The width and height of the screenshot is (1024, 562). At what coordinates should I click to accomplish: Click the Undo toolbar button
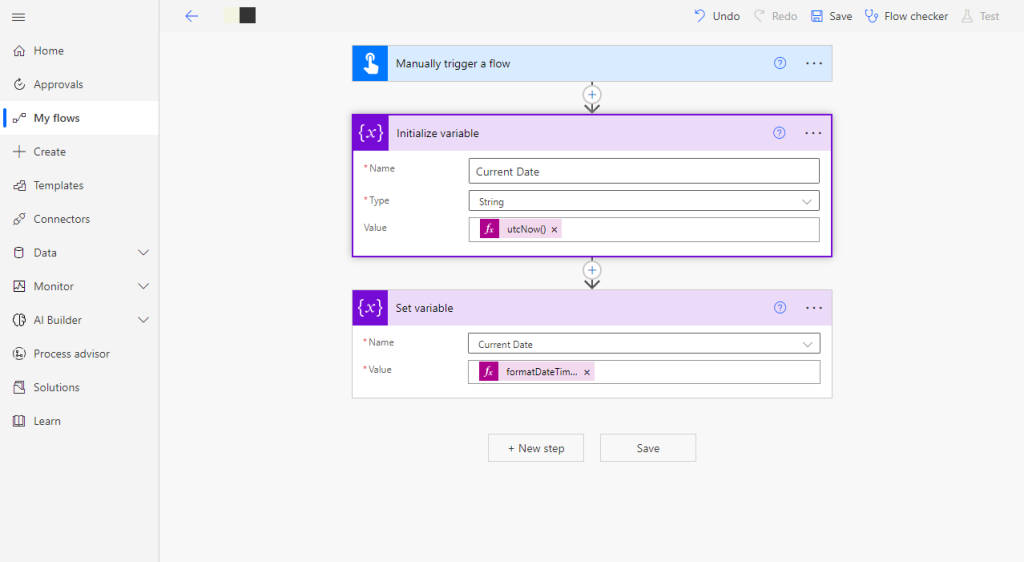coord(716,16)
